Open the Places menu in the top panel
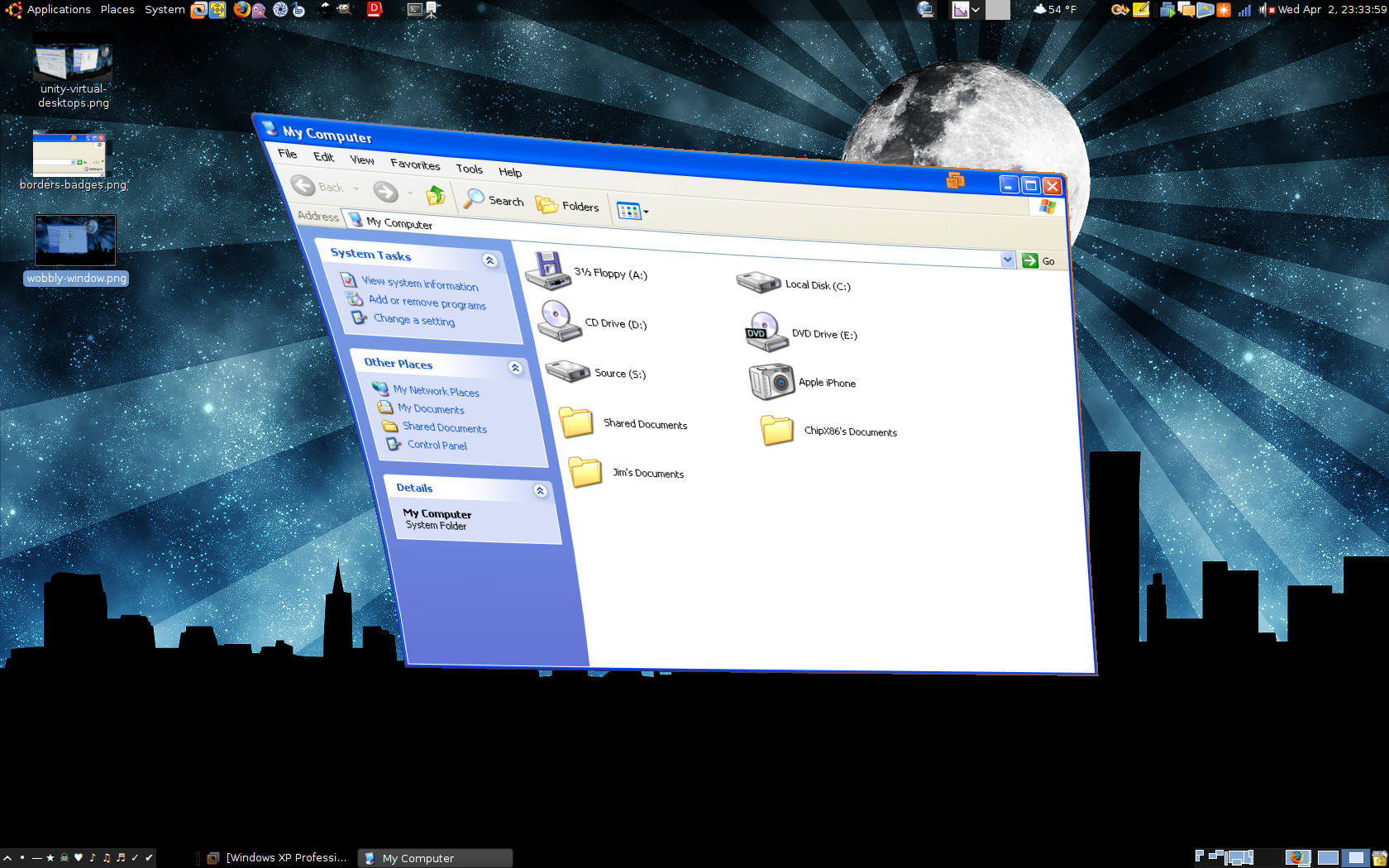 pyautogui.click(x=117, y=9)
